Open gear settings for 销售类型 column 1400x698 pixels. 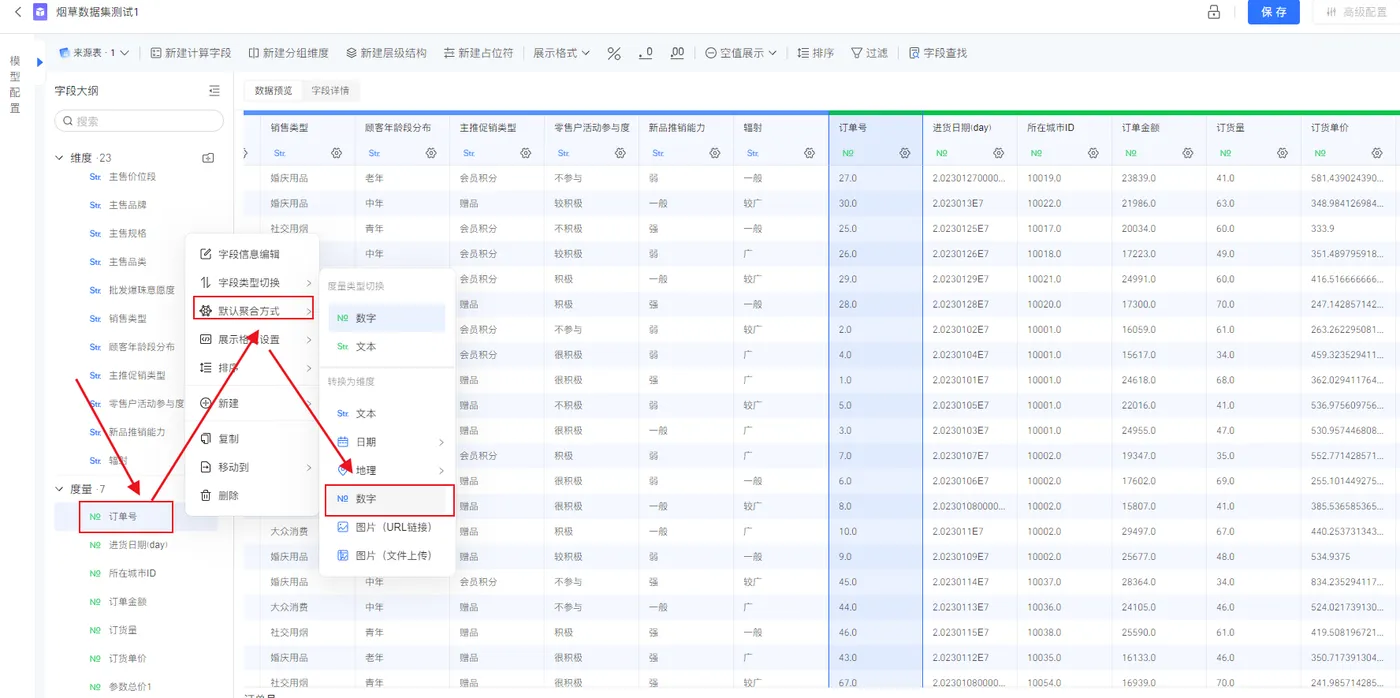pos(336,153)
